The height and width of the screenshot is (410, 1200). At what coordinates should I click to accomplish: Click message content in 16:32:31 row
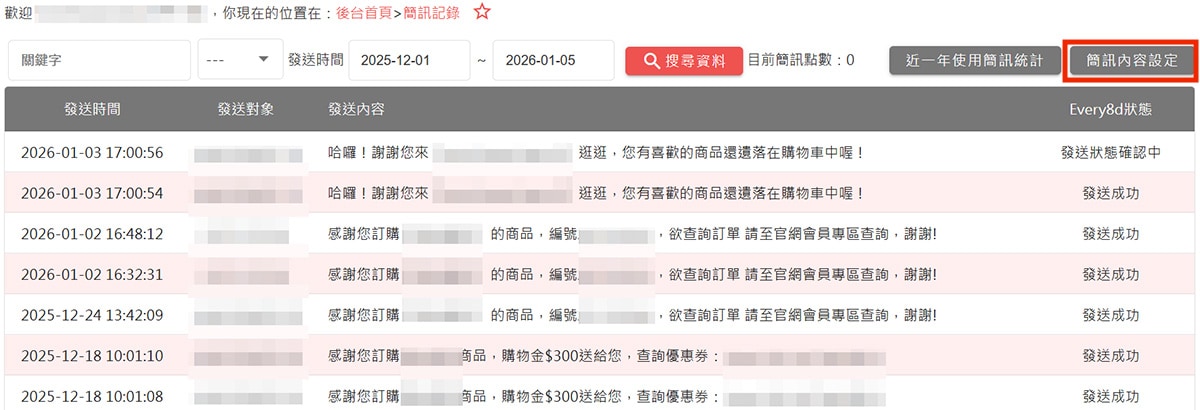point(632,274)
